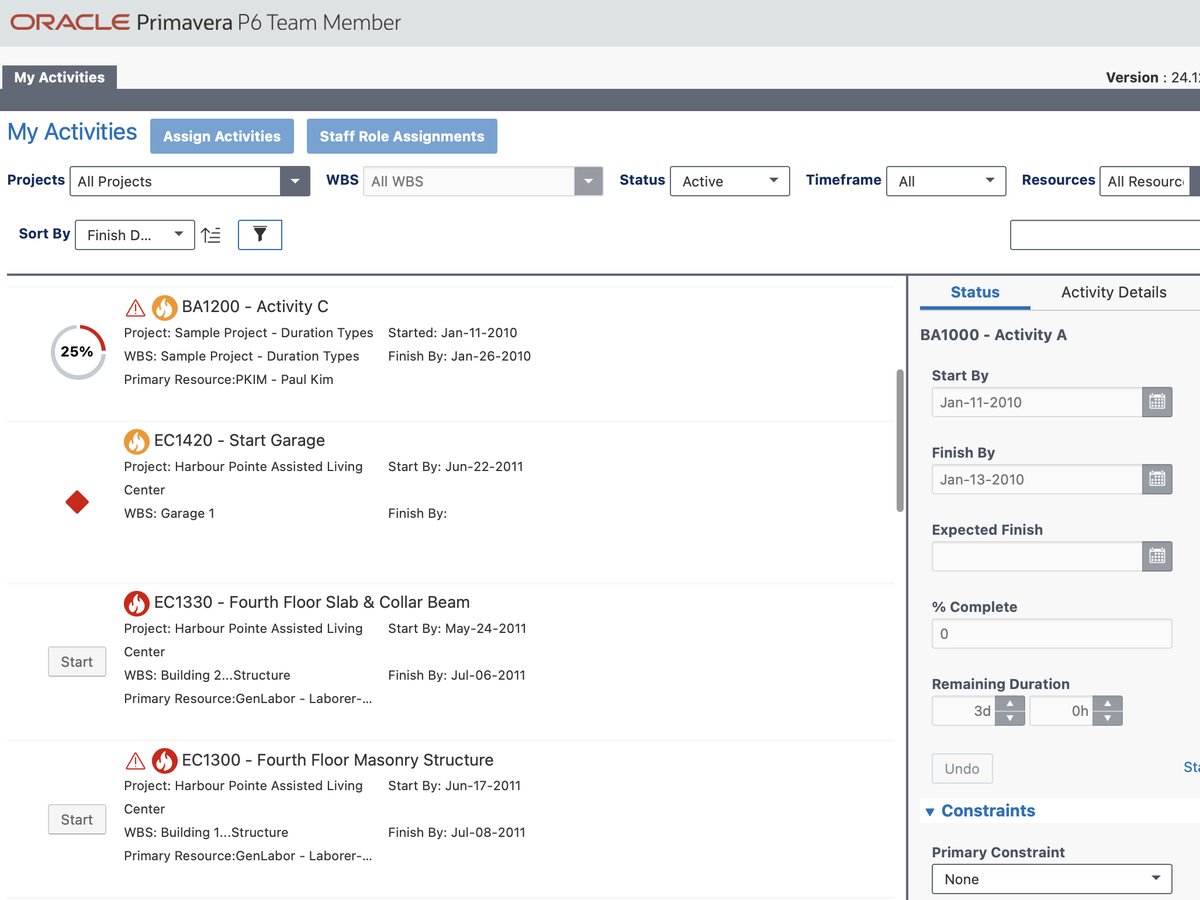Screen dimensions: 1200x900
Task: Click warning triangle on EC1300 Masonry Structure
Action: (x=135, y=760)
